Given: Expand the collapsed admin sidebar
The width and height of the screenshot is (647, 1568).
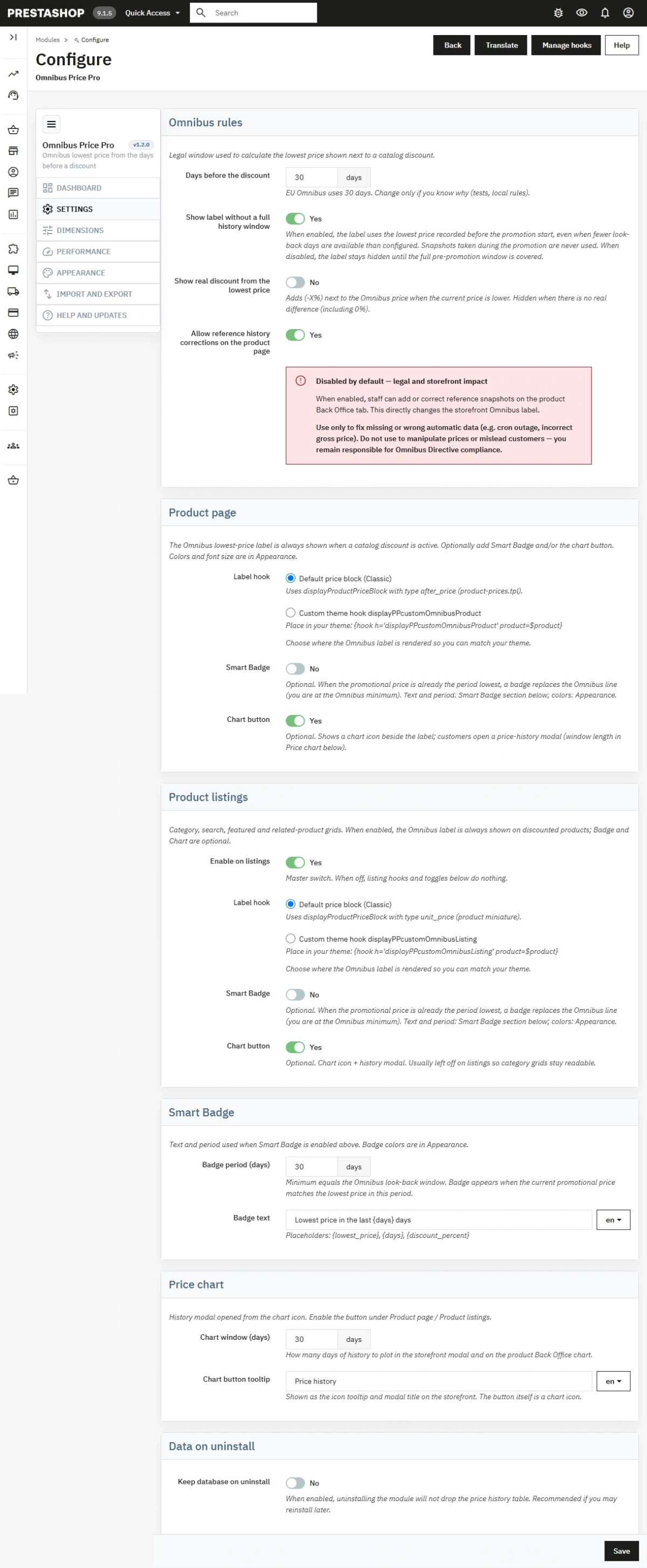Looking at the screenshot, I should pos(13,37).
